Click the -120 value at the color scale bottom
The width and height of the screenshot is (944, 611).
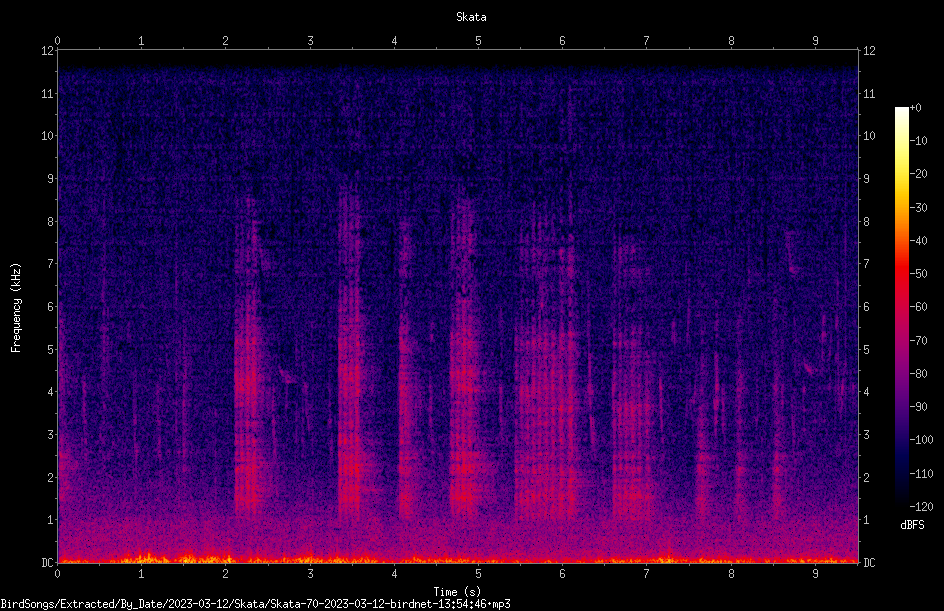coord(921,506)
